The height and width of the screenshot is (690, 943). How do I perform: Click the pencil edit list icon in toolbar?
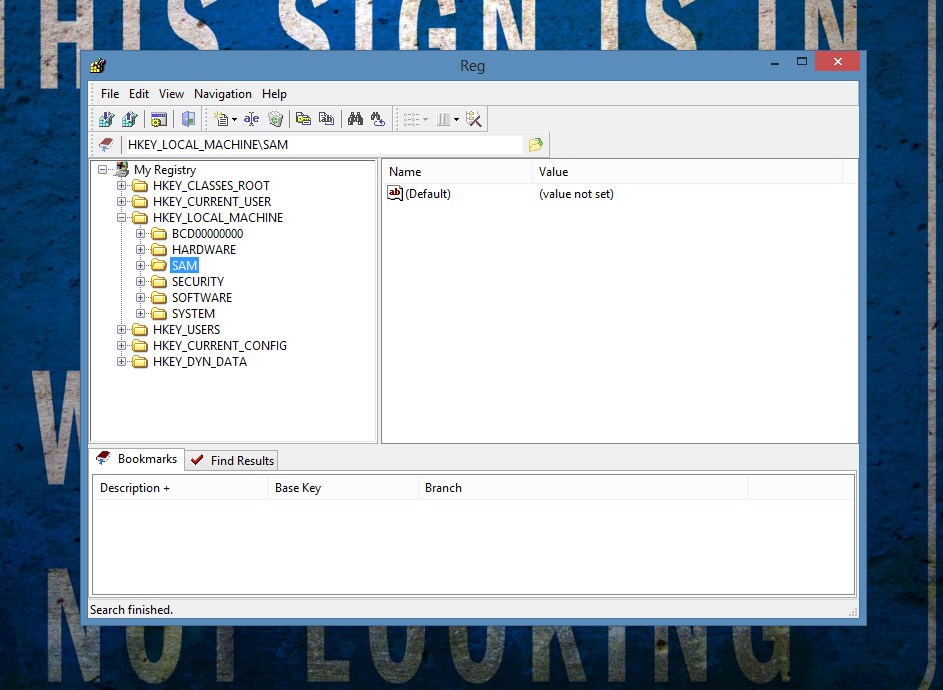tap(474, 119)
